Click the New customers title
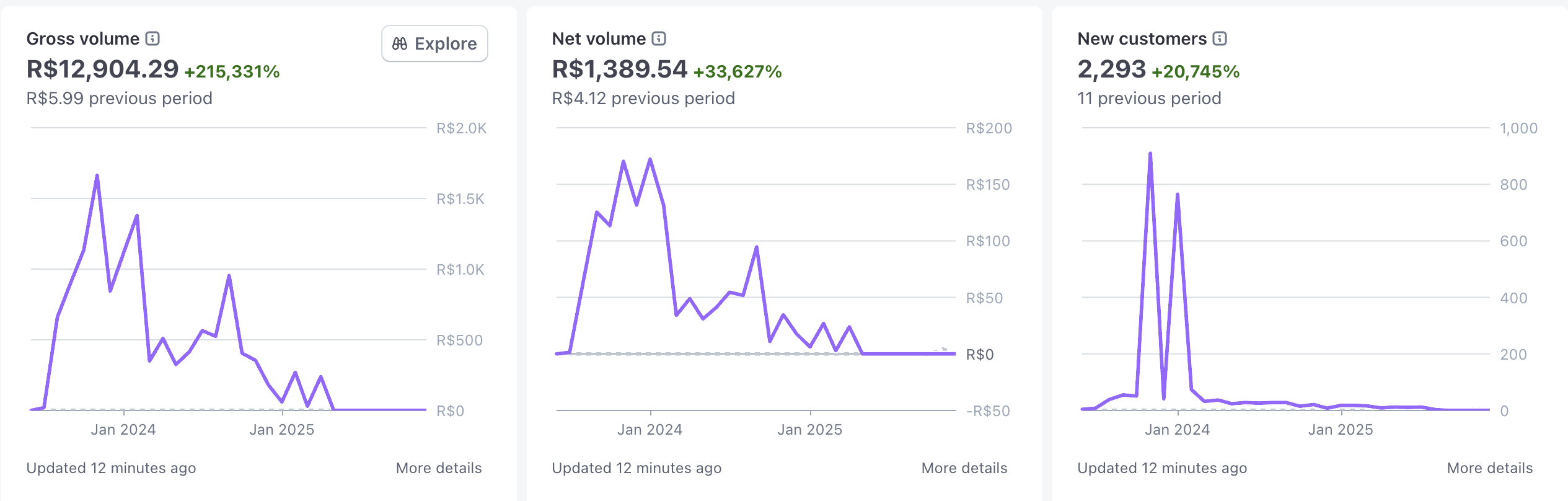 tap(1142, 38)
